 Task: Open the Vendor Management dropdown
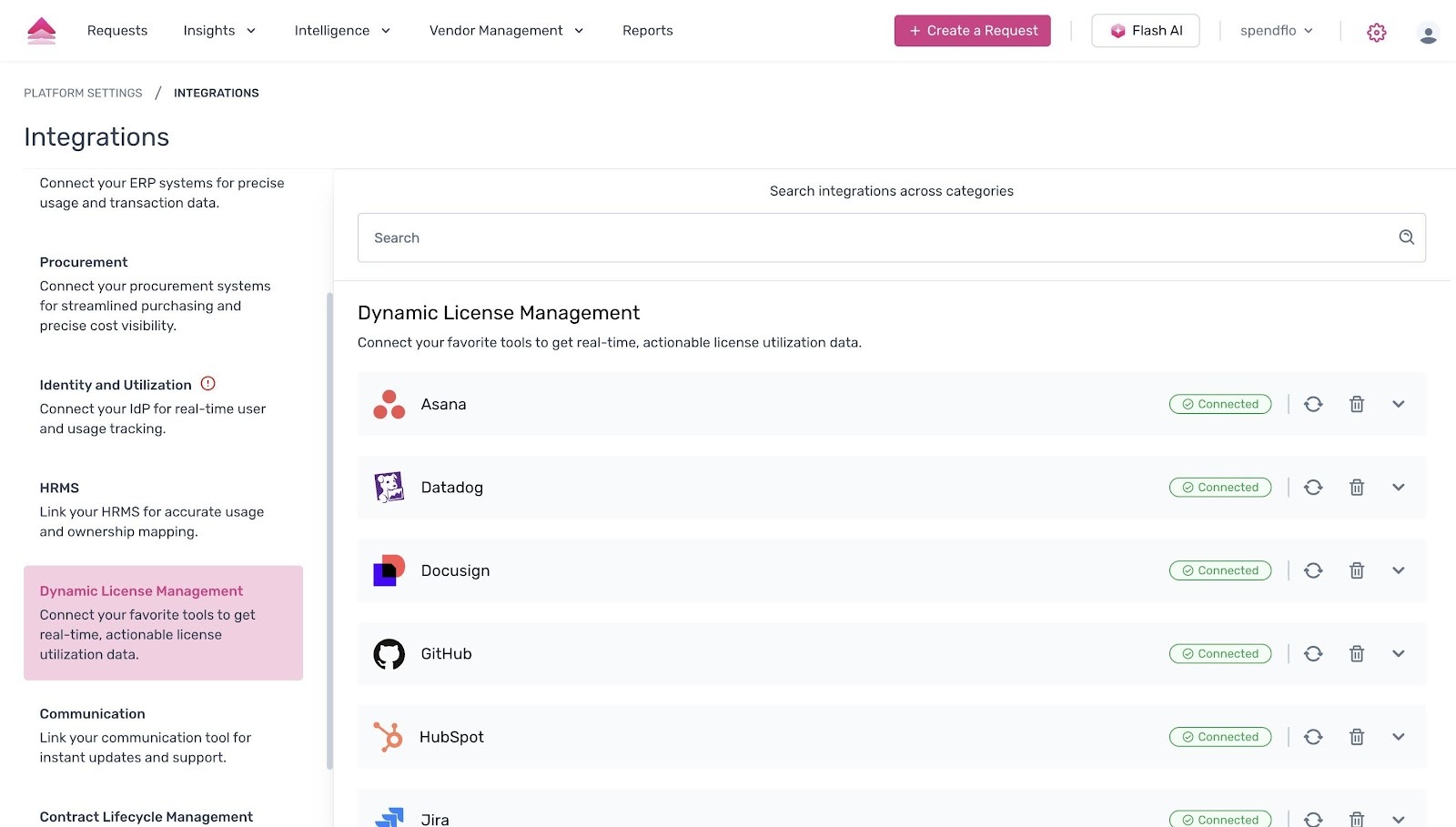pyautogui.click(x=506, y=31)
